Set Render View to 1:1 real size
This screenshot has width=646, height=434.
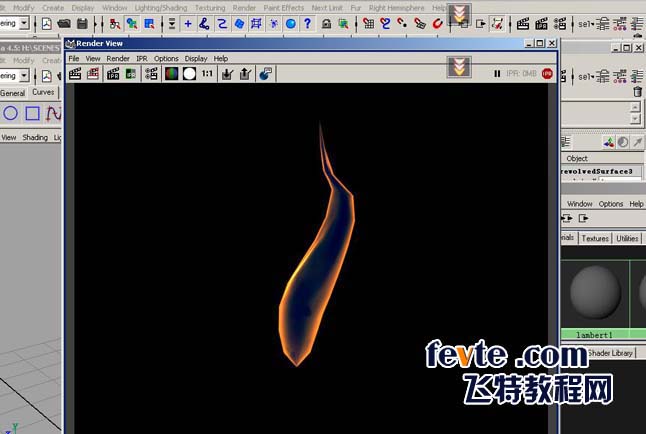point(207,74)
